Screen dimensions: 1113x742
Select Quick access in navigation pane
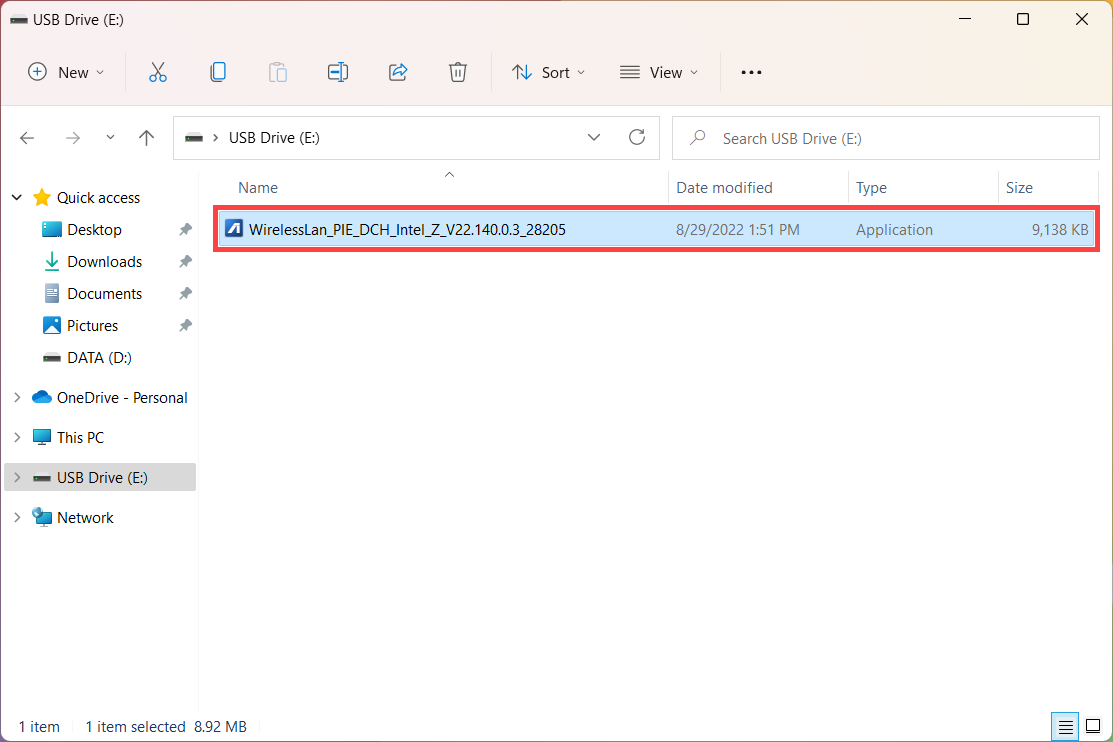(98, 197)
